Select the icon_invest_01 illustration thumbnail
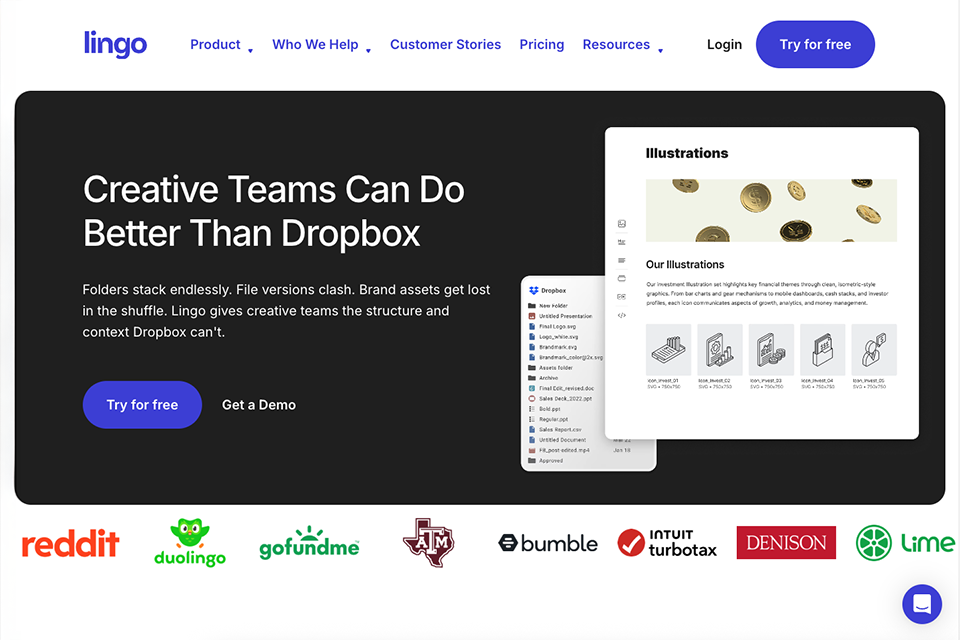 (x=669, y=350)
